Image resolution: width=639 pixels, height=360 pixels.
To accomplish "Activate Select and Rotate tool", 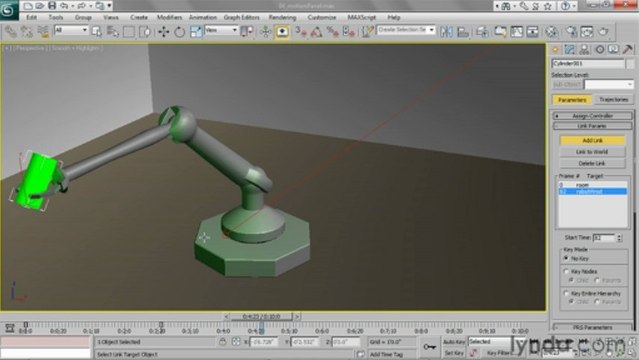I will [180, 31].
